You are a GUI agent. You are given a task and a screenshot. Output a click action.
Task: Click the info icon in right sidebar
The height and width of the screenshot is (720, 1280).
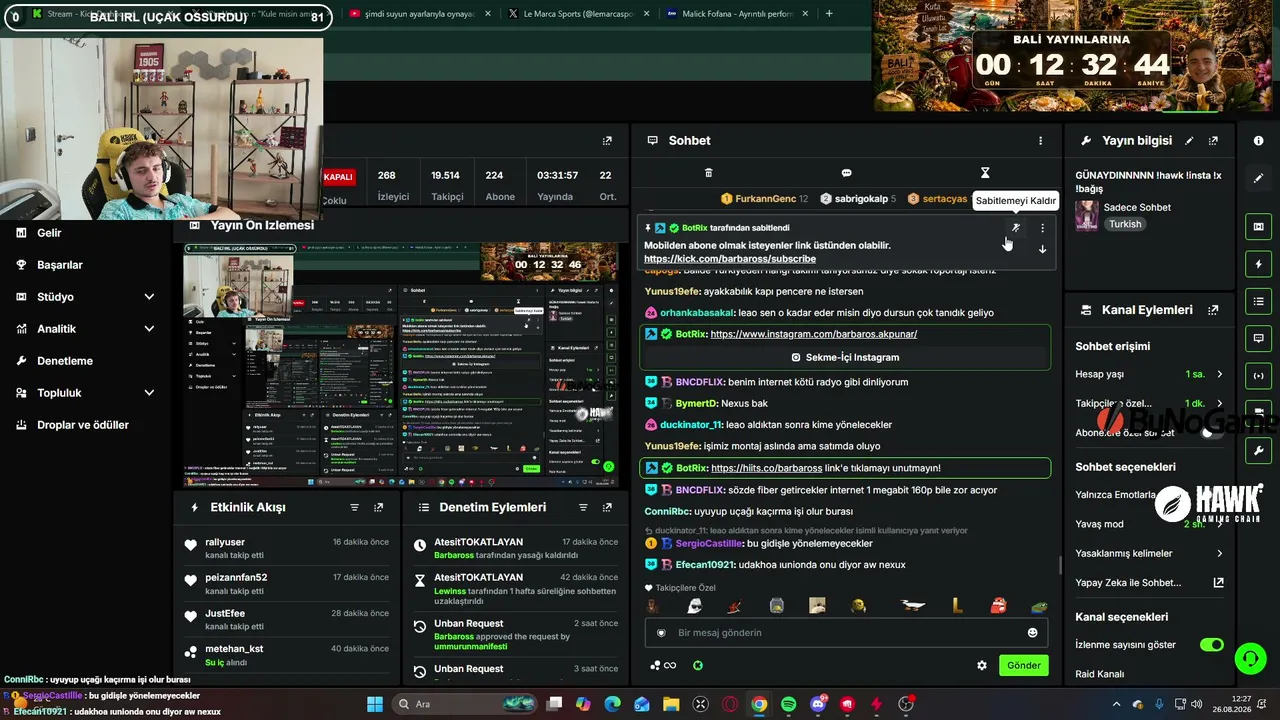(x=1258, y=141)
